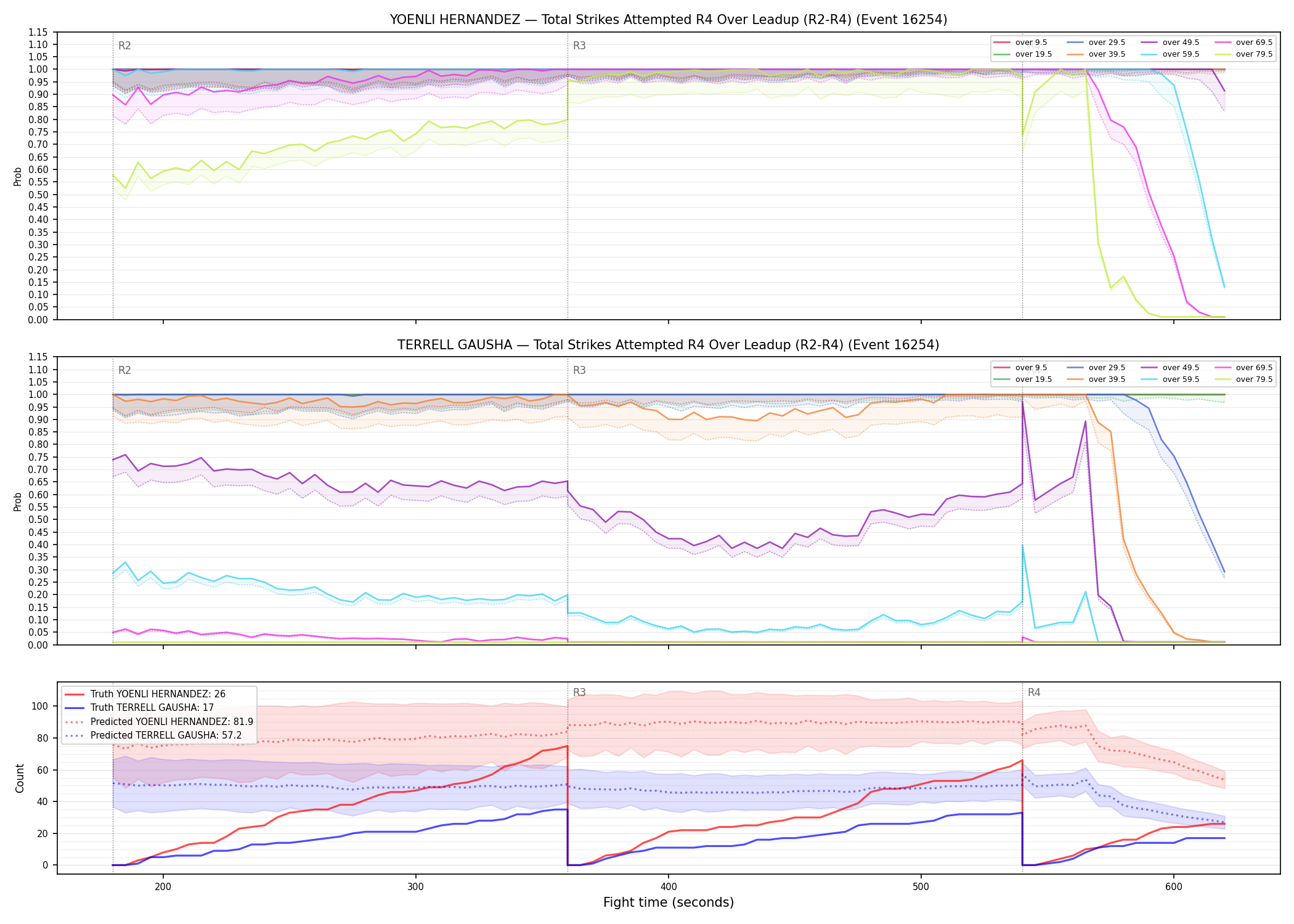
Task: Click the 'Count' y-axis label
Action: [x=20, y=778]
